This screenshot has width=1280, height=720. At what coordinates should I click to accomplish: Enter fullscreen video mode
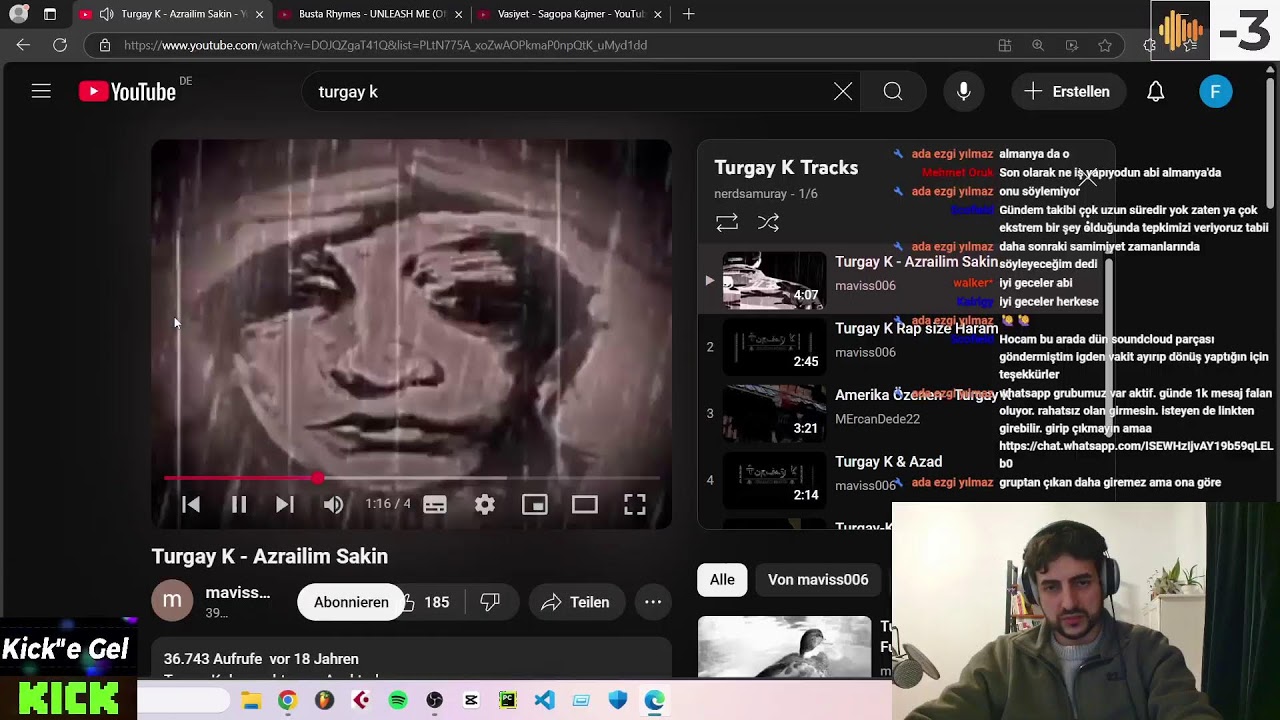635,504
